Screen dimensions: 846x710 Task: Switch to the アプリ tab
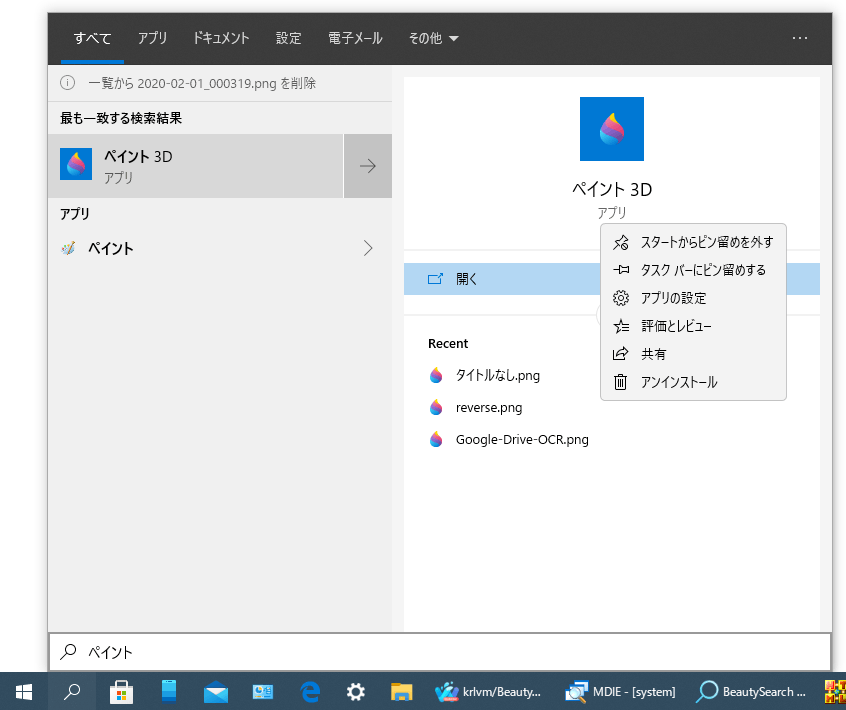(x=152, y=38)
